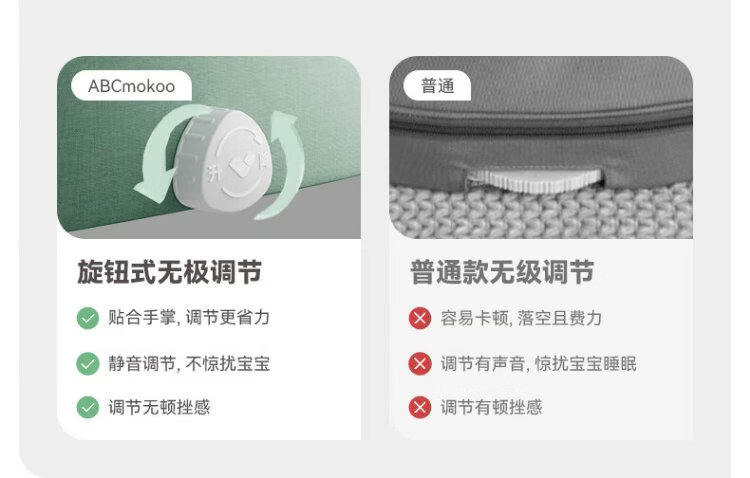Open the green knob product image

click(209, 147)
